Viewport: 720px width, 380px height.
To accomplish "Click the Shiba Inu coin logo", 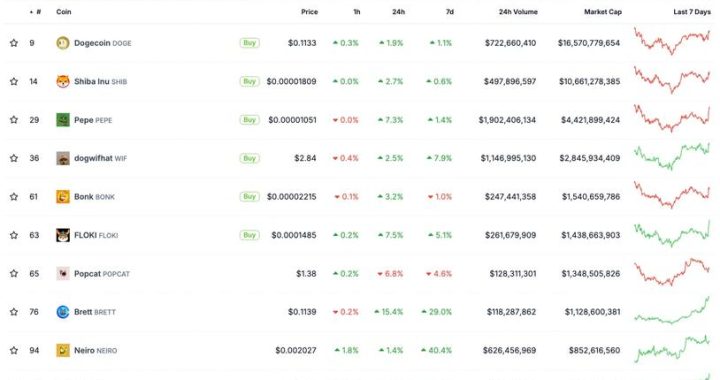I will 63,82.
